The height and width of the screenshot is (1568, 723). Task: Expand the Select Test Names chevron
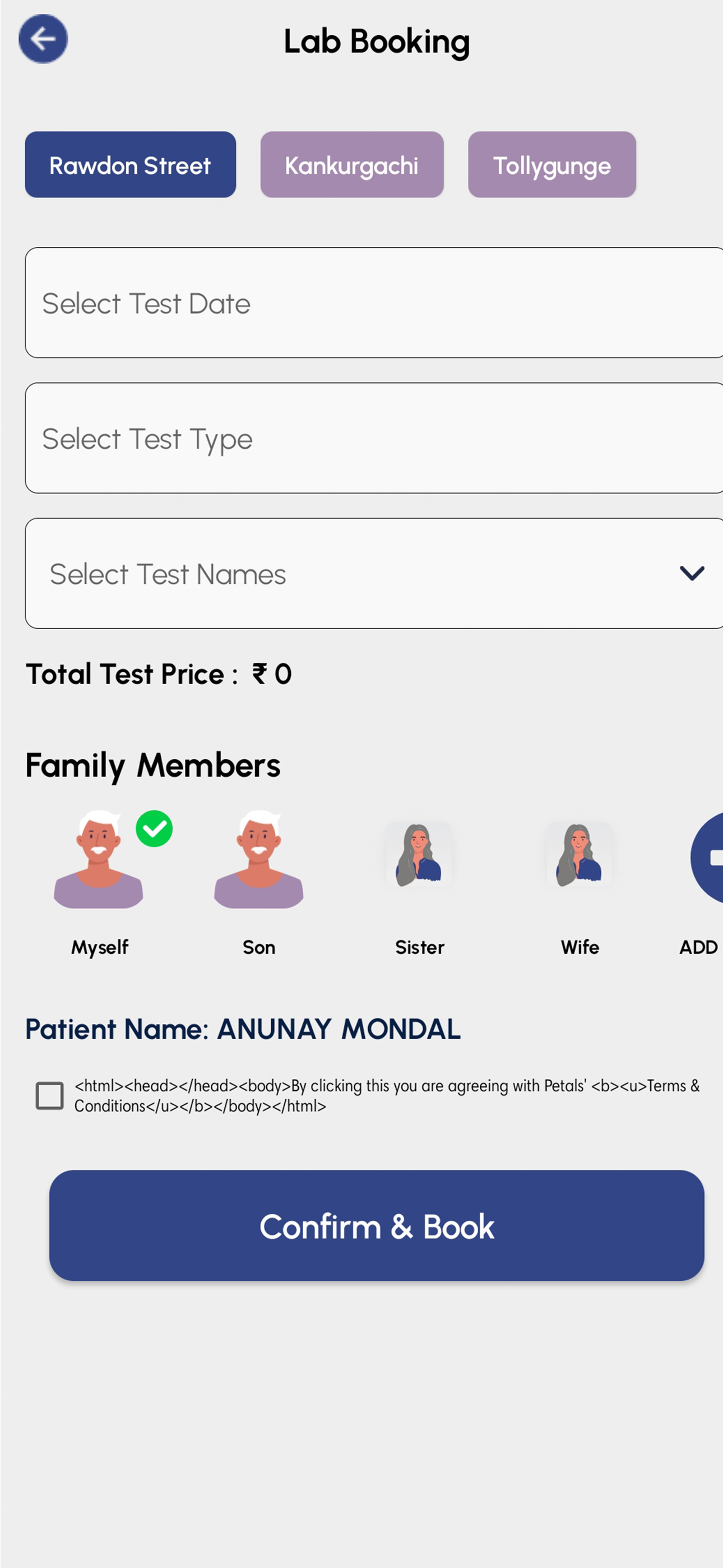click(692, 573)
